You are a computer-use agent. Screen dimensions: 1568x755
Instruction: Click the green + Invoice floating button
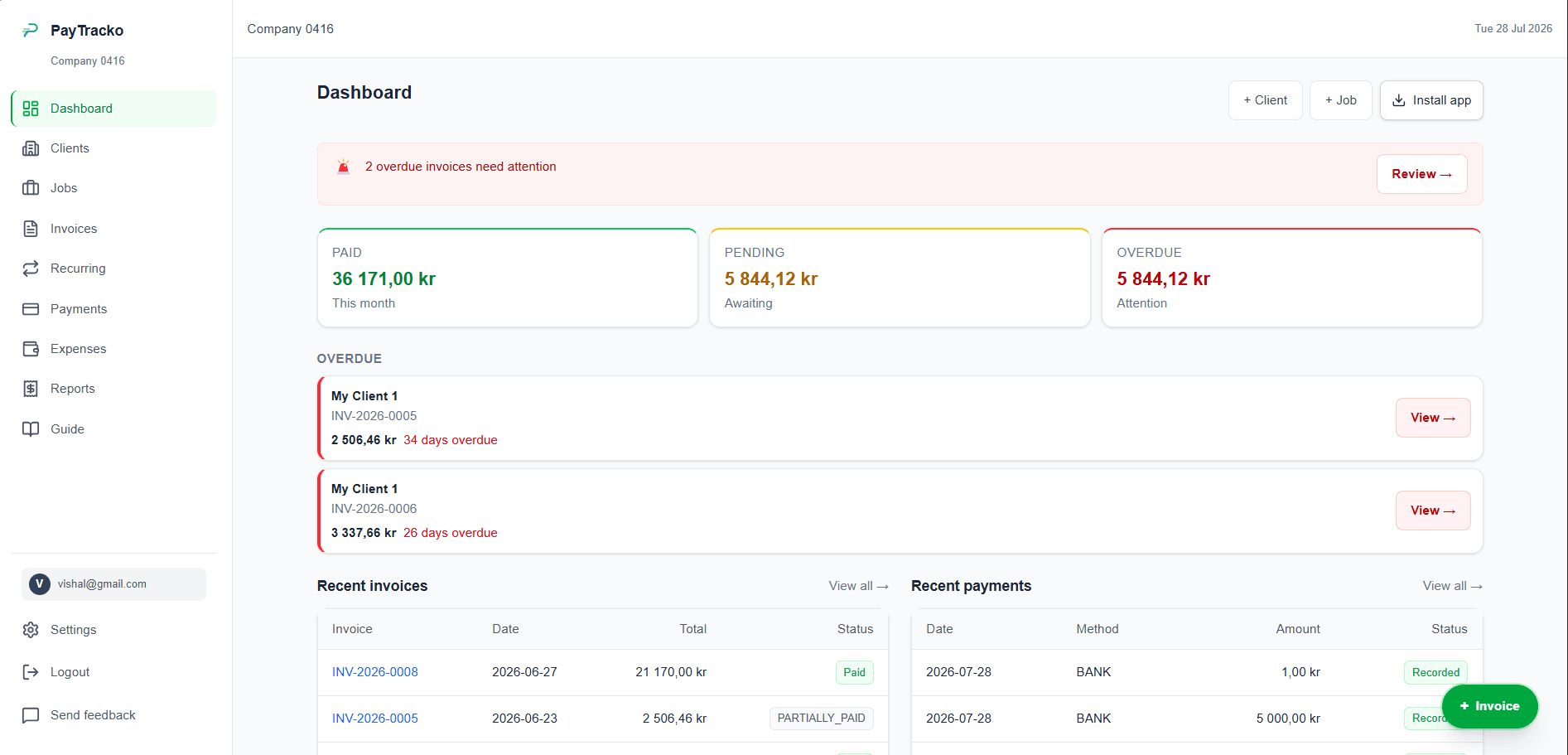[1489, 706]
